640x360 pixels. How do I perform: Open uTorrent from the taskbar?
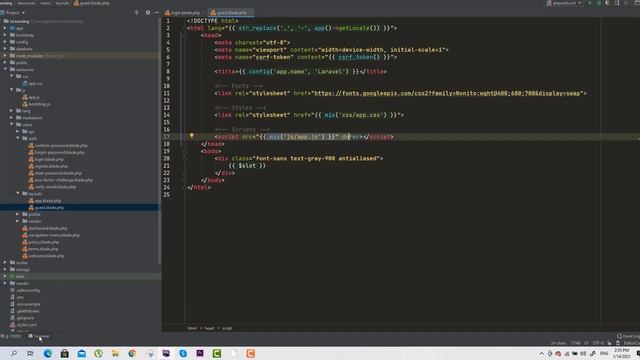(98, 353)
